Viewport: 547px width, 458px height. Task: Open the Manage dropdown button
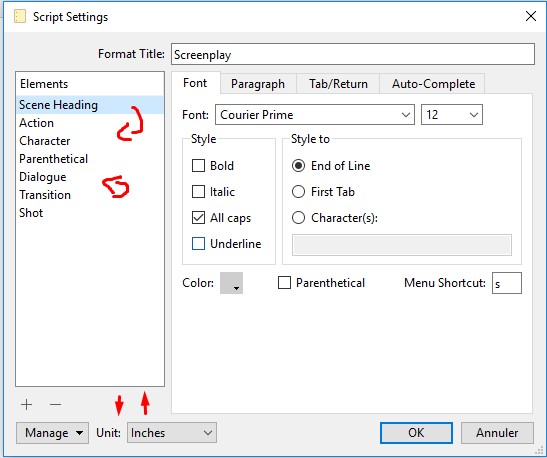[x=52, y=433]
